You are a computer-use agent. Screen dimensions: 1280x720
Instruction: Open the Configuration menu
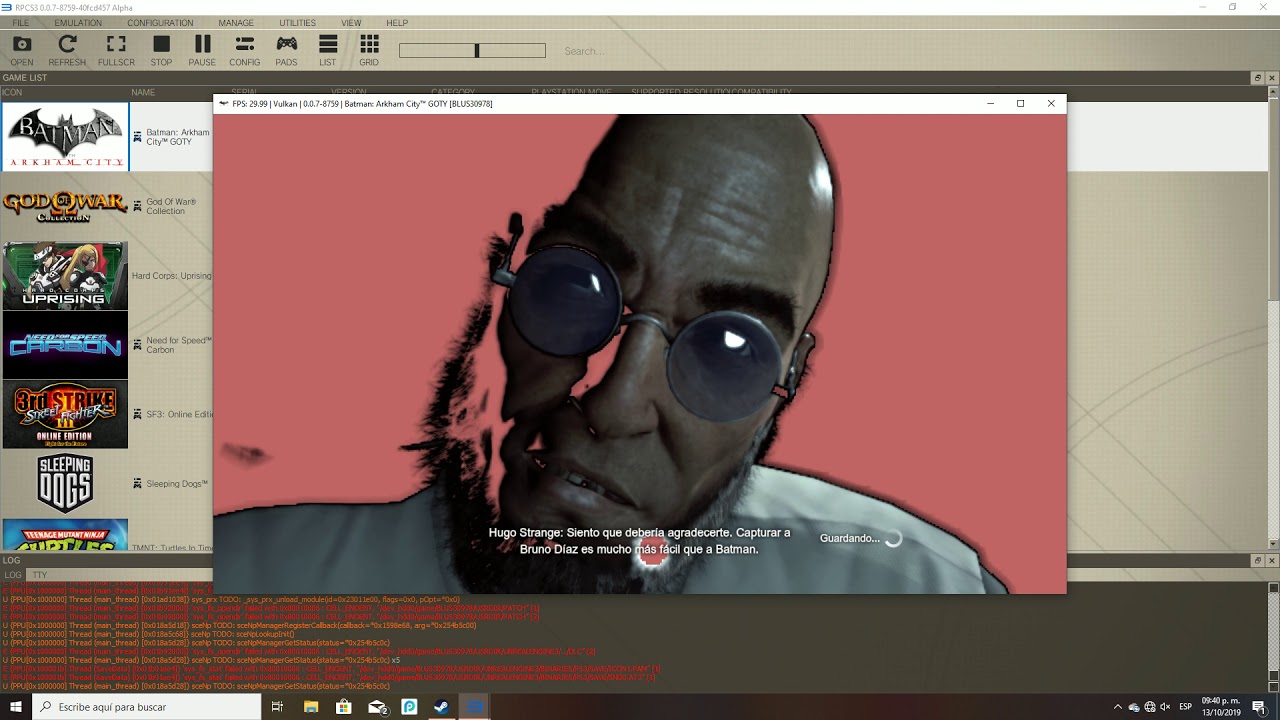(x=160, y=23)
